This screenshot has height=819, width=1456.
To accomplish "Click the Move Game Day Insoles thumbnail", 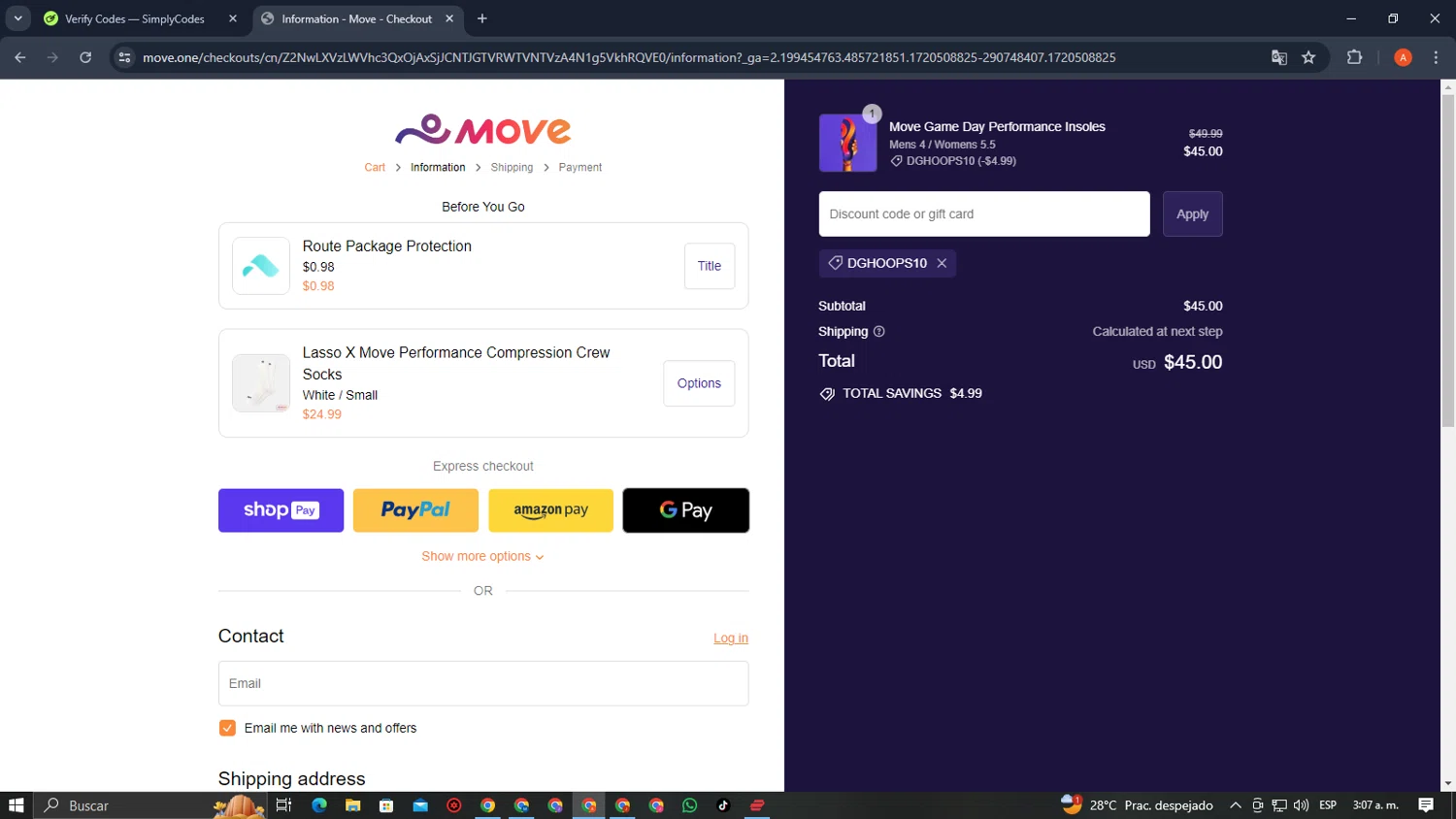I will pyautogui.click(x=847, y=144).
